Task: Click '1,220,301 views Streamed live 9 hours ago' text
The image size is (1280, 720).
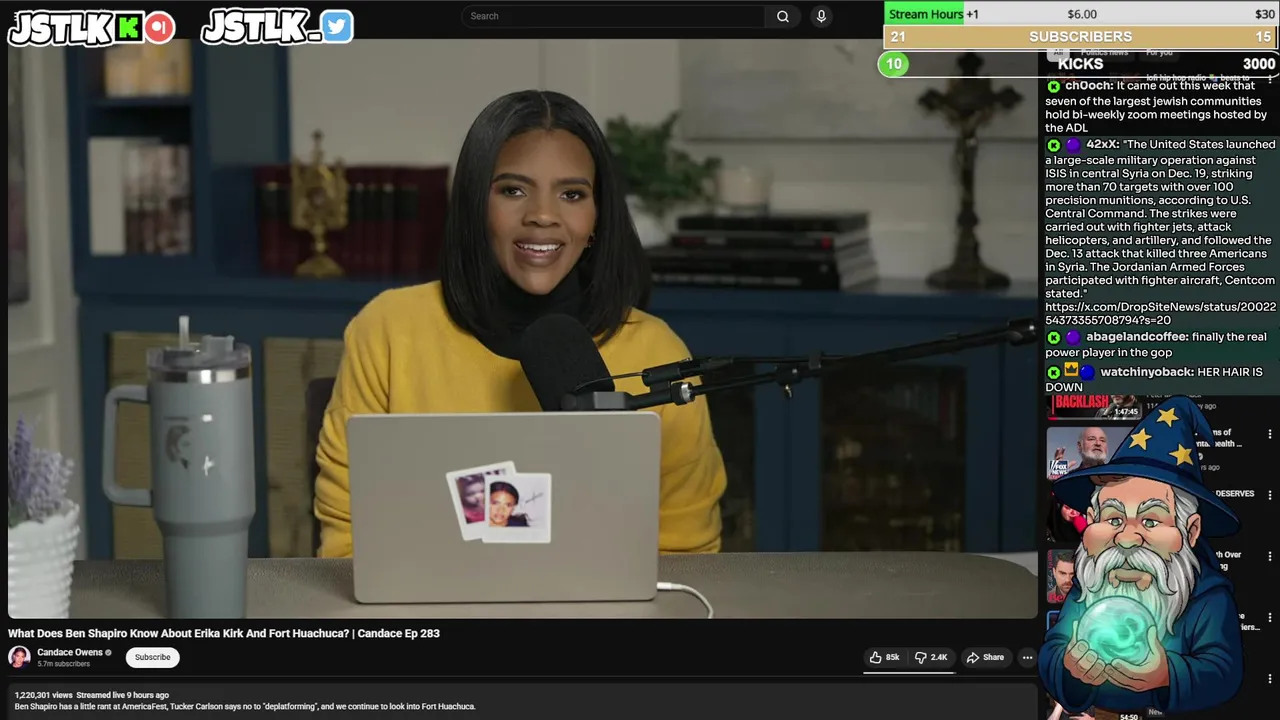Action: click(92, 695)
